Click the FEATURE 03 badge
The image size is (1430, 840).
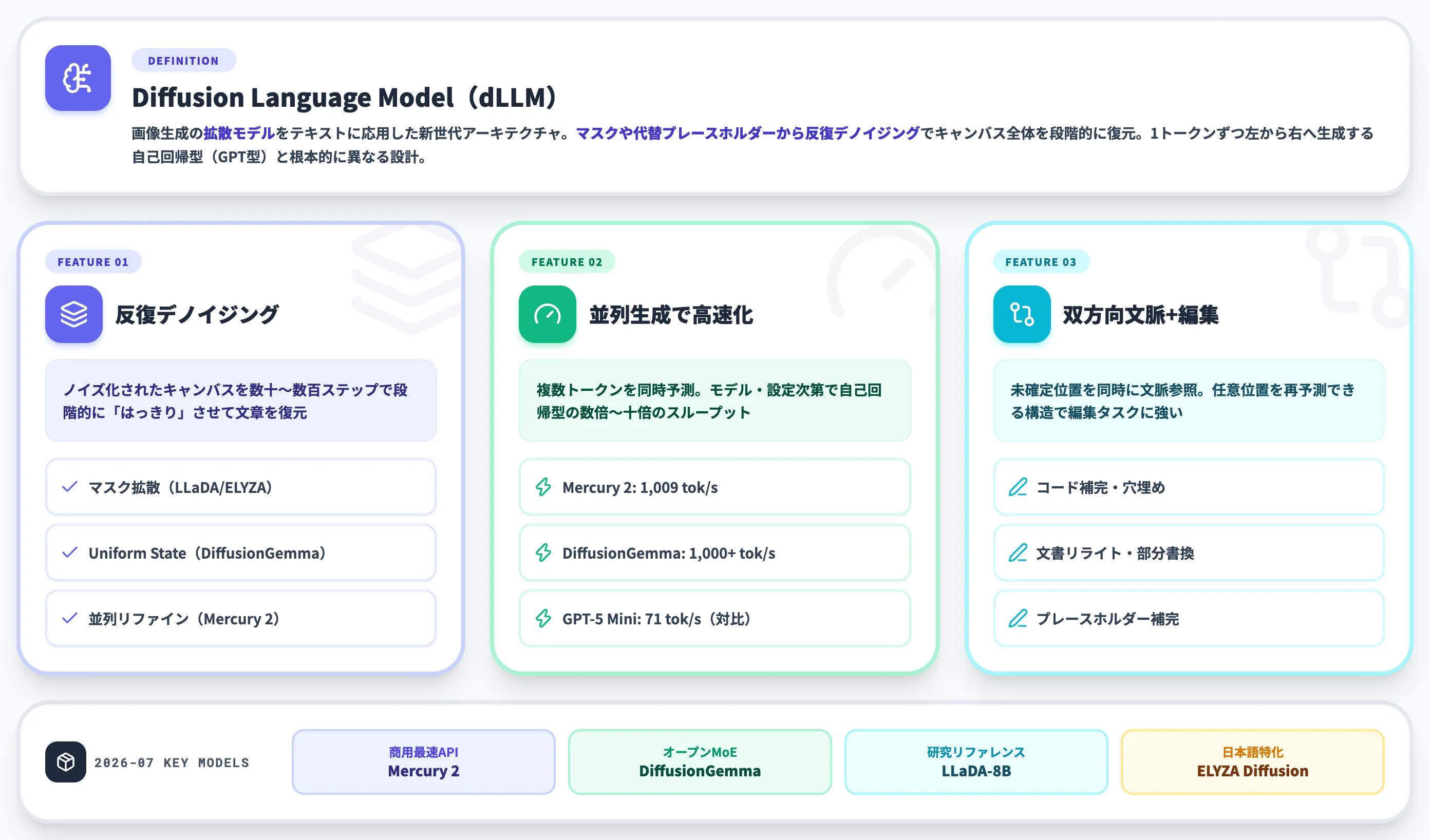[1041, 261]
